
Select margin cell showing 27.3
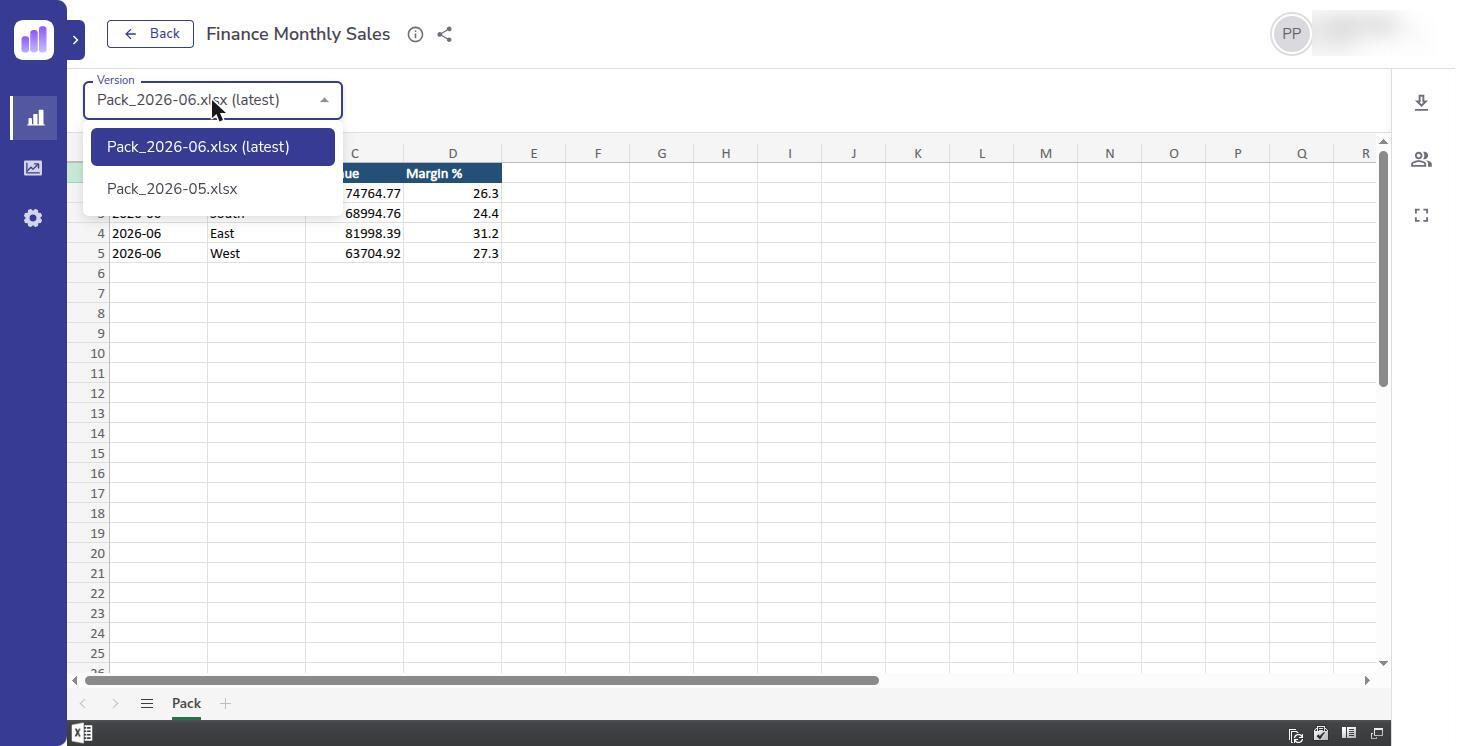[452, 254]
